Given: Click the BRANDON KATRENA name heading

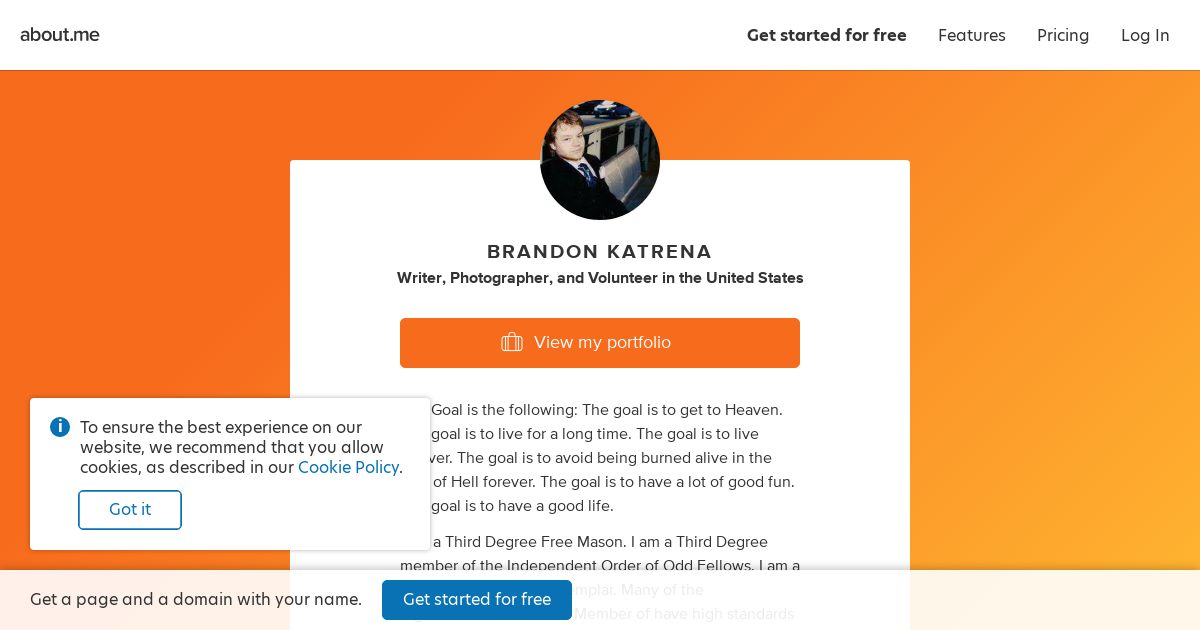Looking at the screenshot, I should point(600,252).
